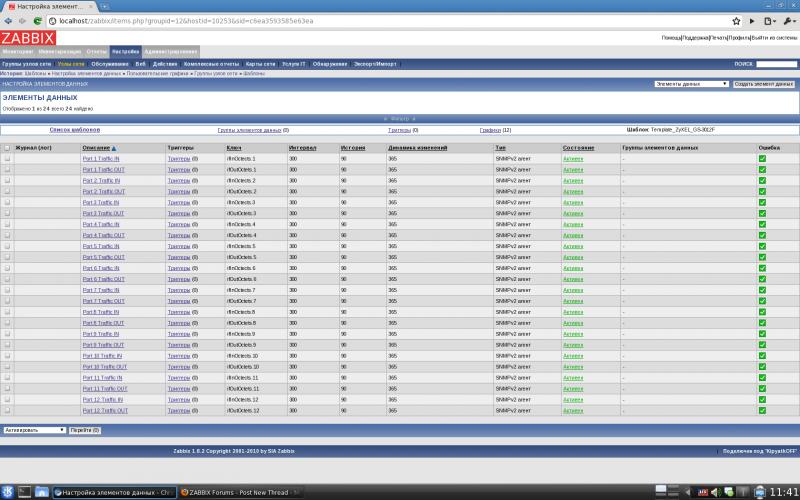The width and height of the screenshot is (800, 500).
Task: Open new browser tab button
Action: 104,7
